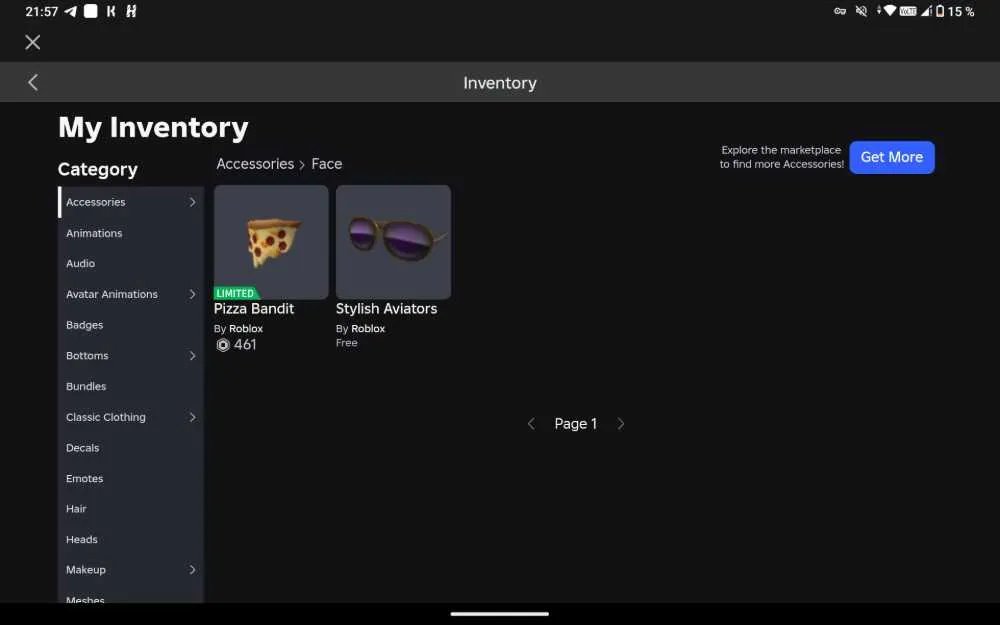Go to next page arrow
The width and height of the screenshot is (1000, 625).
pyautogui.click(x=621, y=423)
